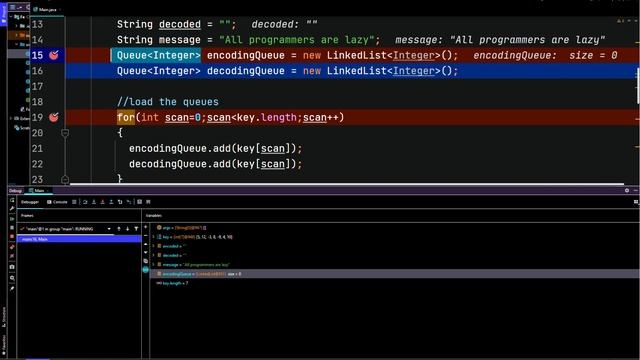The height and width of the screenshot is (360, 640).
Task: Open debug panel gear settings icon
Action: click(627, 191)
